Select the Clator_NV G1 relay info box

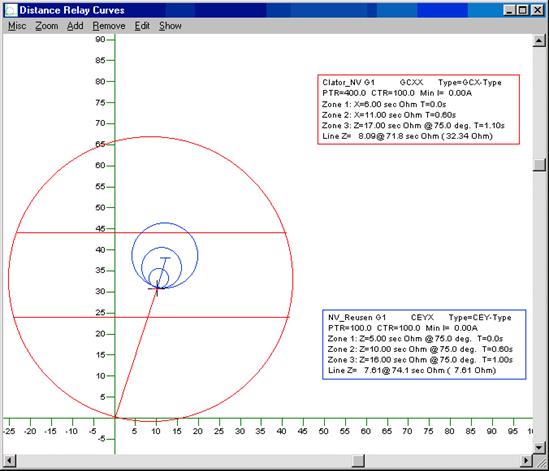(418, 109)
